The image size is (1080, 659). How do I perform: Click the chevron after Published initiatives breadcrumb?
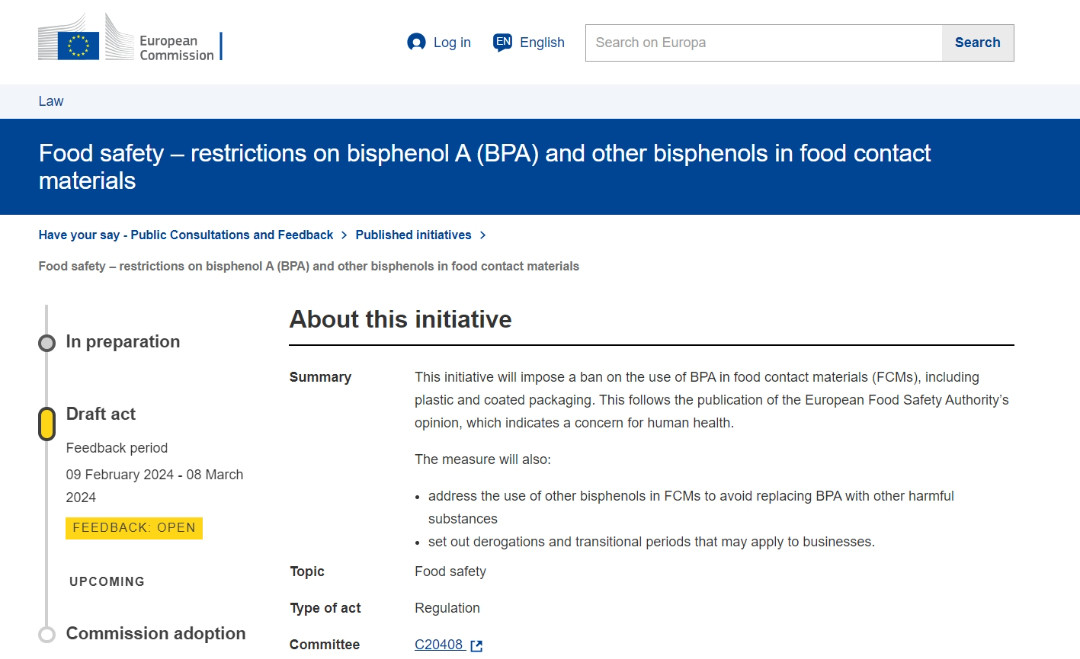[483, 235]
